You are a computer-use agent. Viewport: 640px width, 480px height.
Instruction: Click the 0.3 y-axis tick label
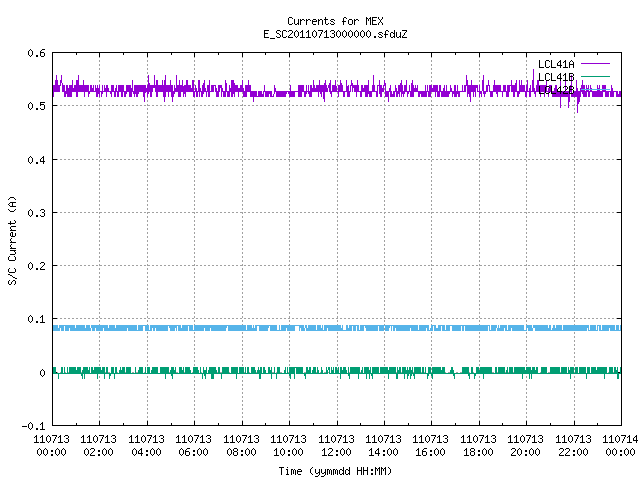(36, 213)
